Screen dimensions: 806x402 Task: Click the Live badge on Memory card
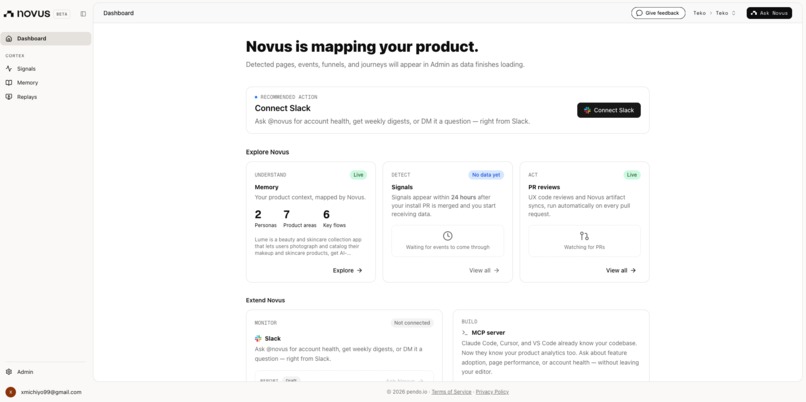click(358, 175)
